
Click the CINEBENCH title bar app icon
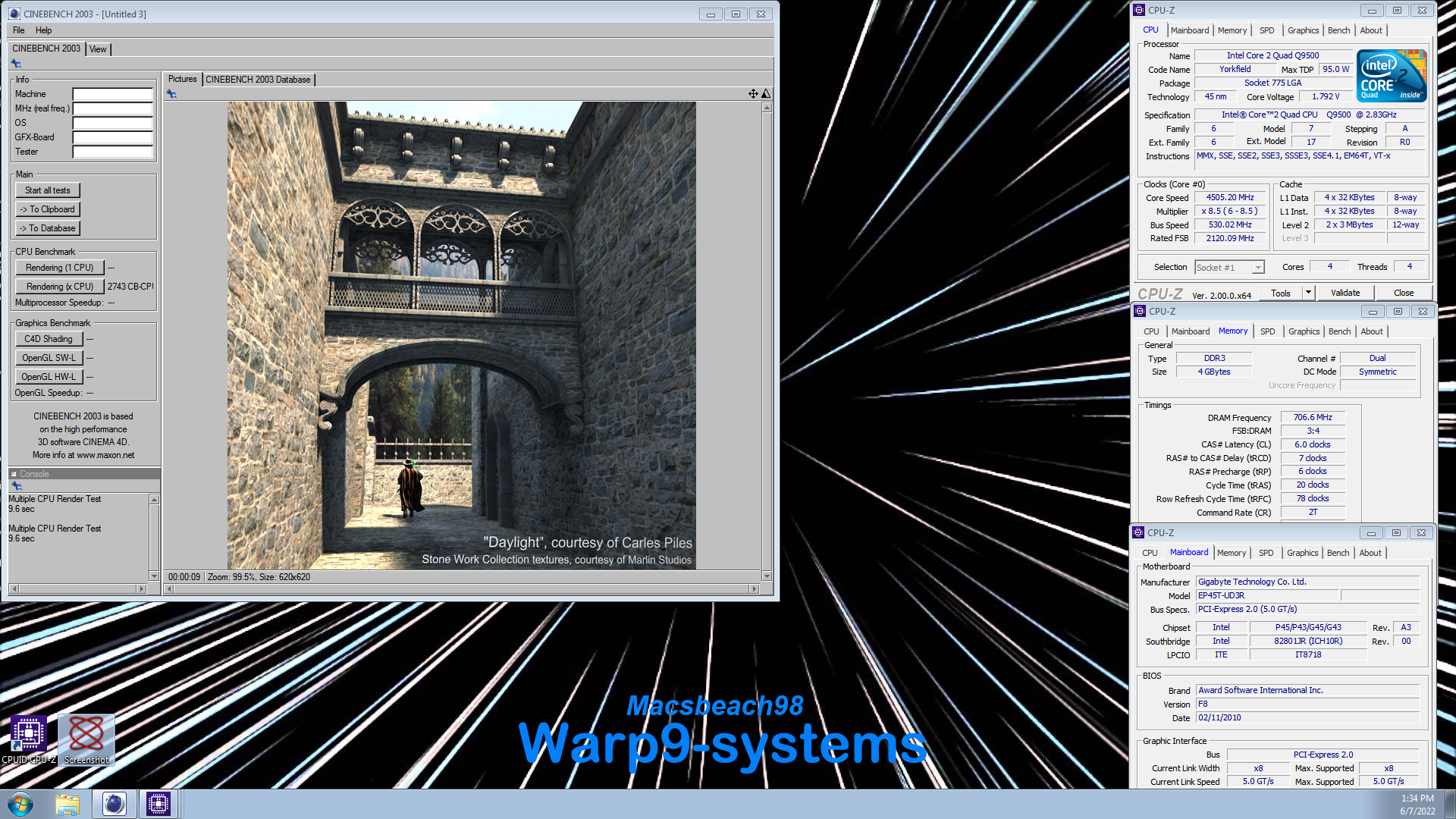14,14
